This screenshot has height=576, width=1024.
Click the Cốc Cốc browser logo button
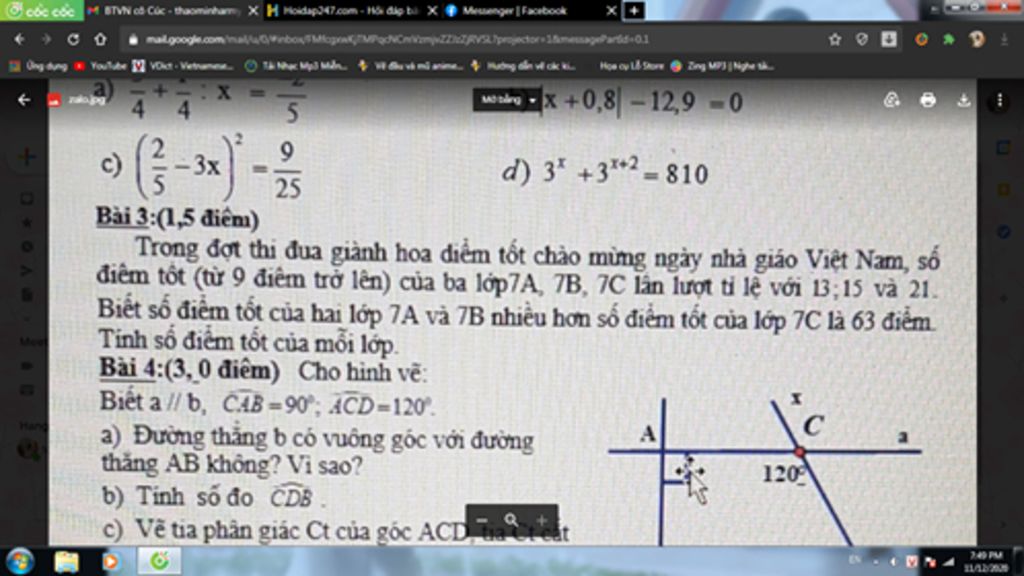pyautogui.click(x=41, y=10)
